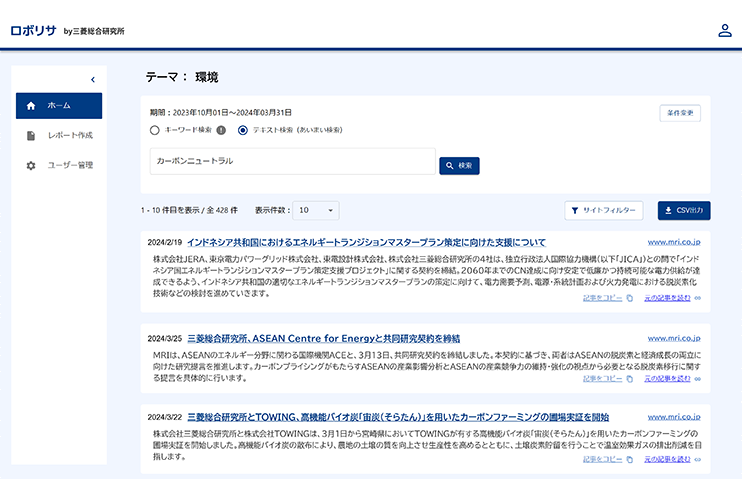
Task: Collapse the sidebar with the chevron
Action: (93, 80)
